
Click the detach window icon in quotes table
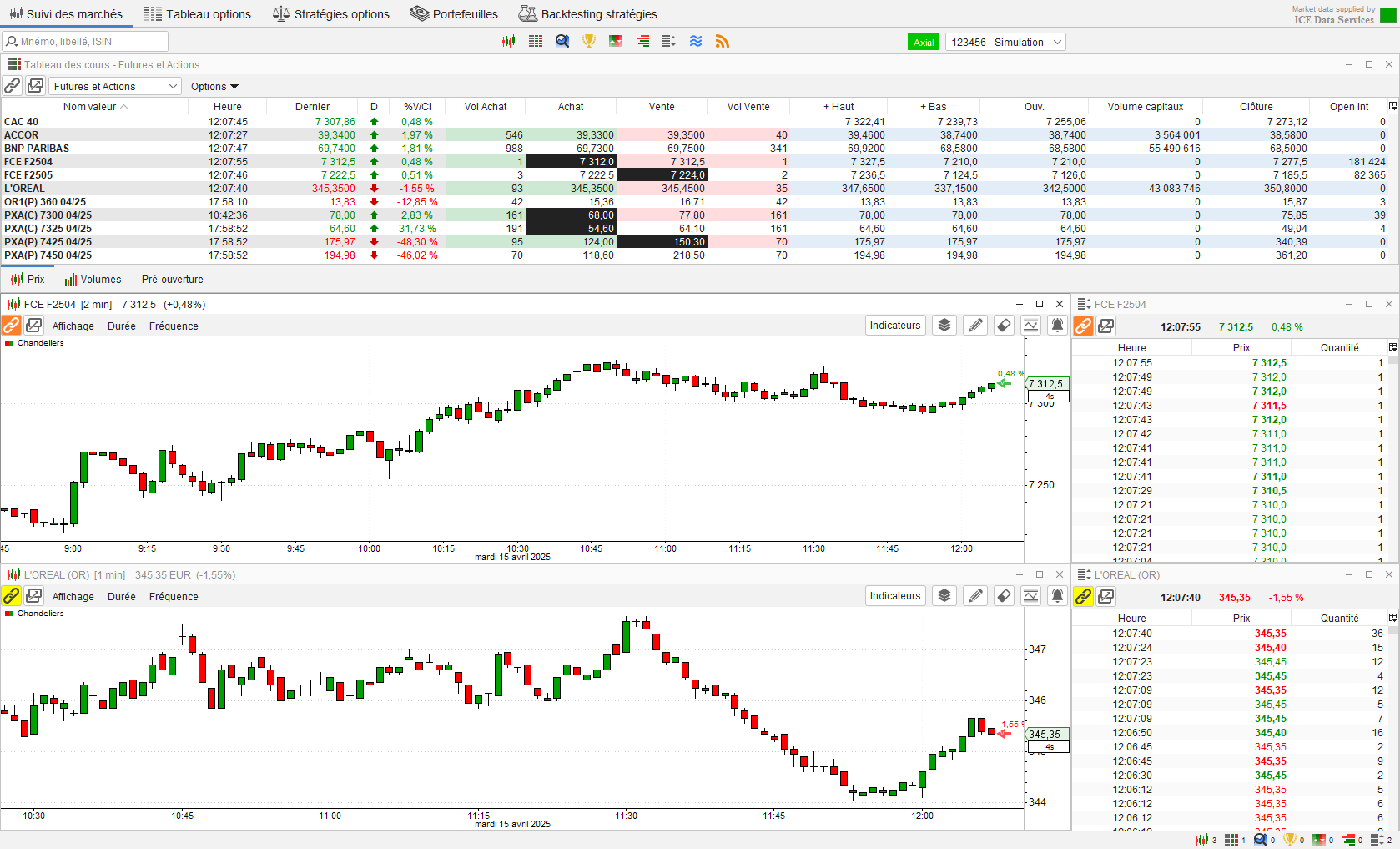click(x=35, y=86)
